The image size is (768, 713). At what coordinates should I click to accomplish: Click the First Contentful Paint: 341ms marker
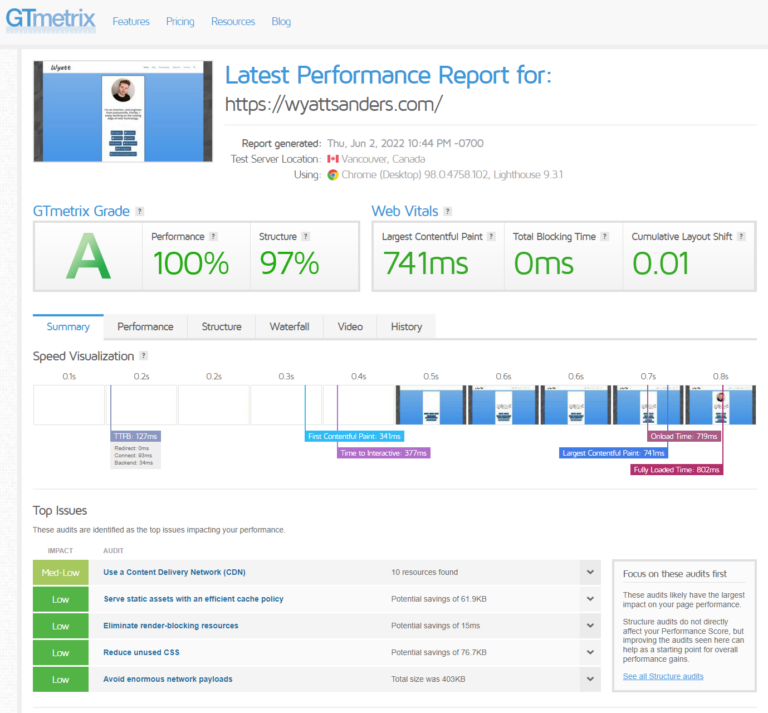pos(355,436)
